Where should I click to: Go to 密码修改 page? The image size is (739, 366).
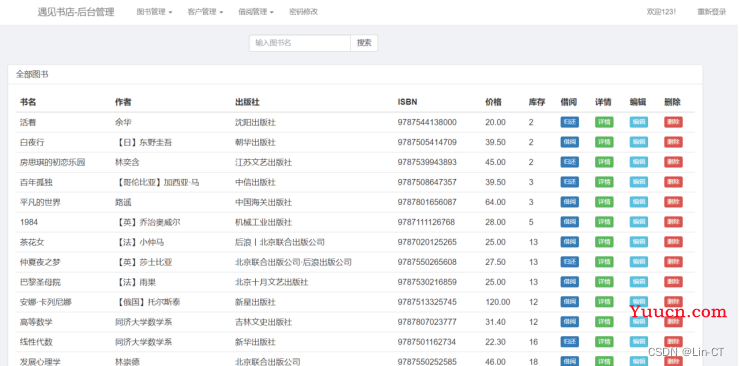point(304,12)
